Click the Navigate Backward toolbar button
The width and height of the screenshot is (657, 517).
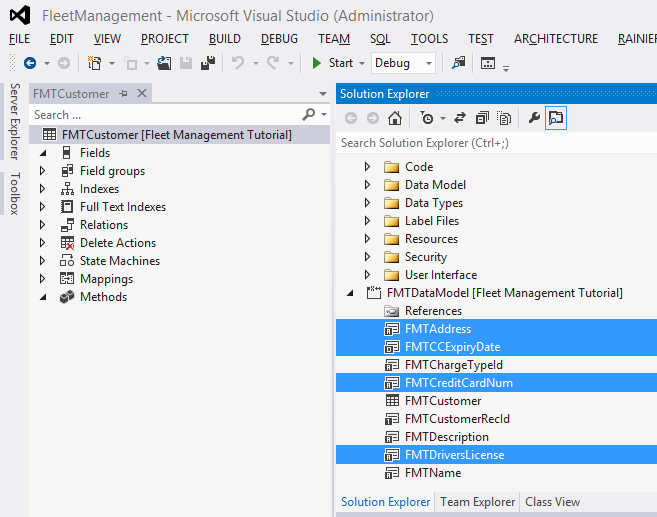pos(29,63)
